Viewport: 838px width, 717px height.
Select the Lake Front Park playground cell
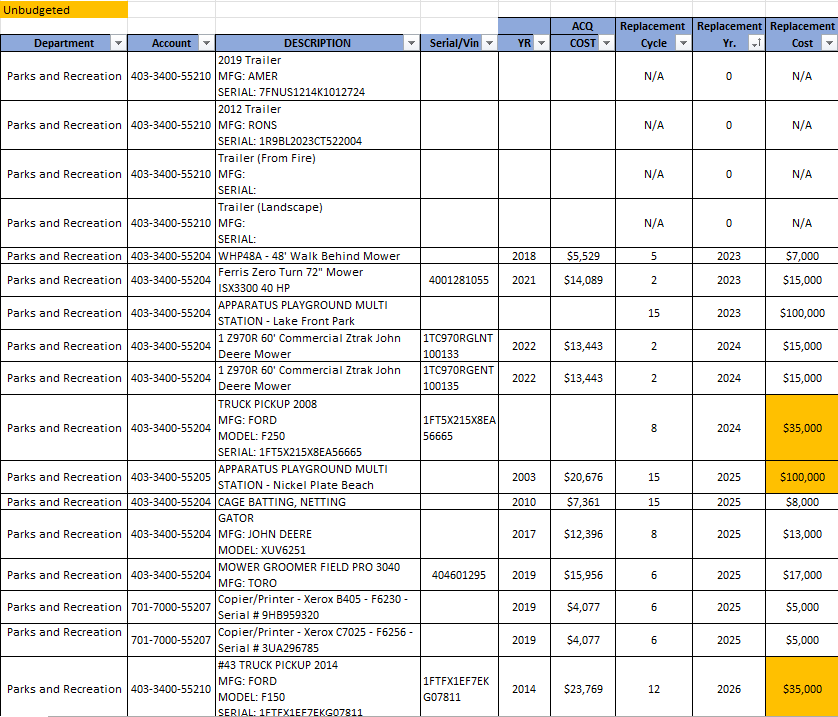pos(317,313)
